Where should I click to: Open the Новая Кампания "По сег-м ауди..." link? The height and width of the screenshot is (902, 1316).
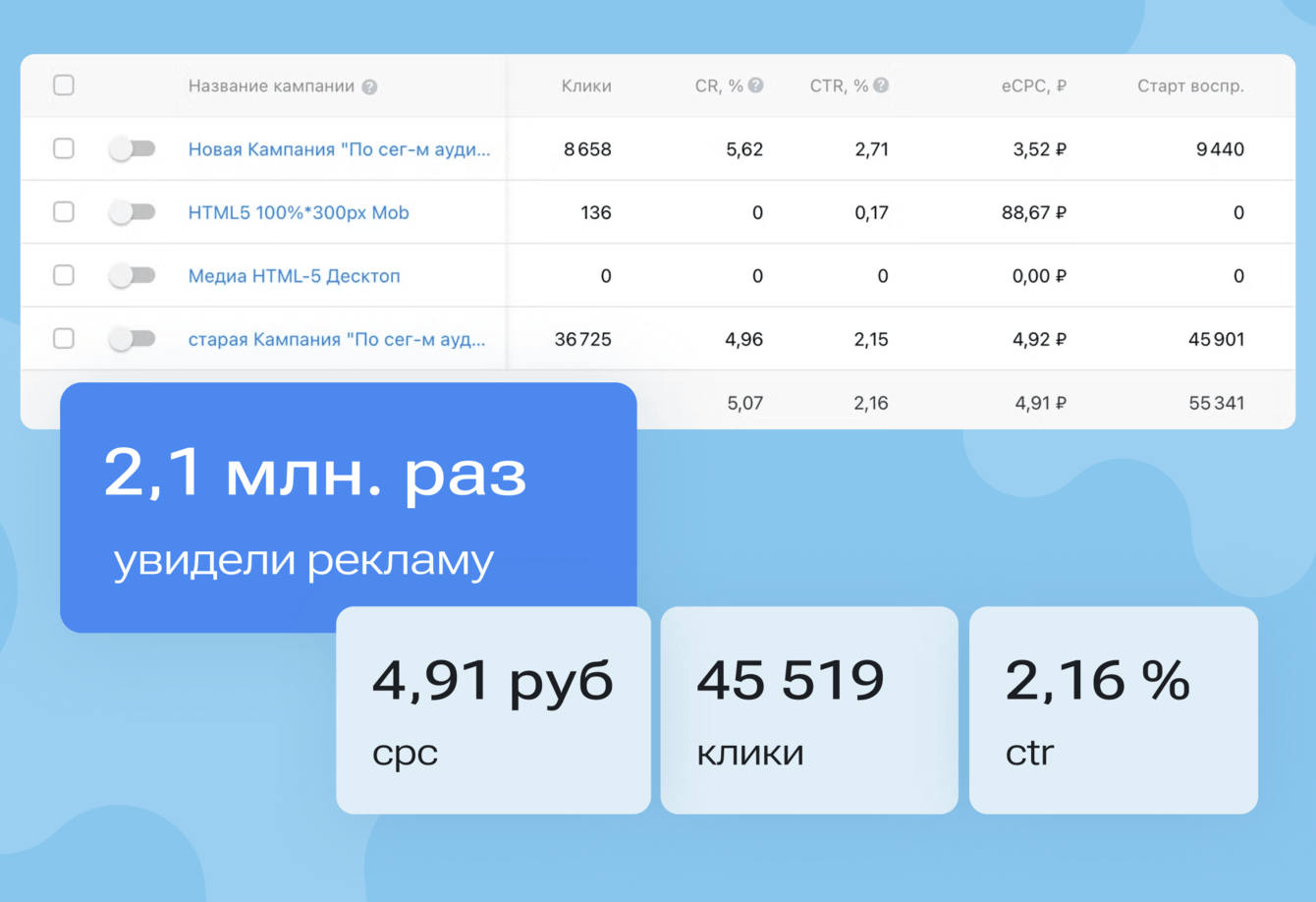click(x=339, y=149)
